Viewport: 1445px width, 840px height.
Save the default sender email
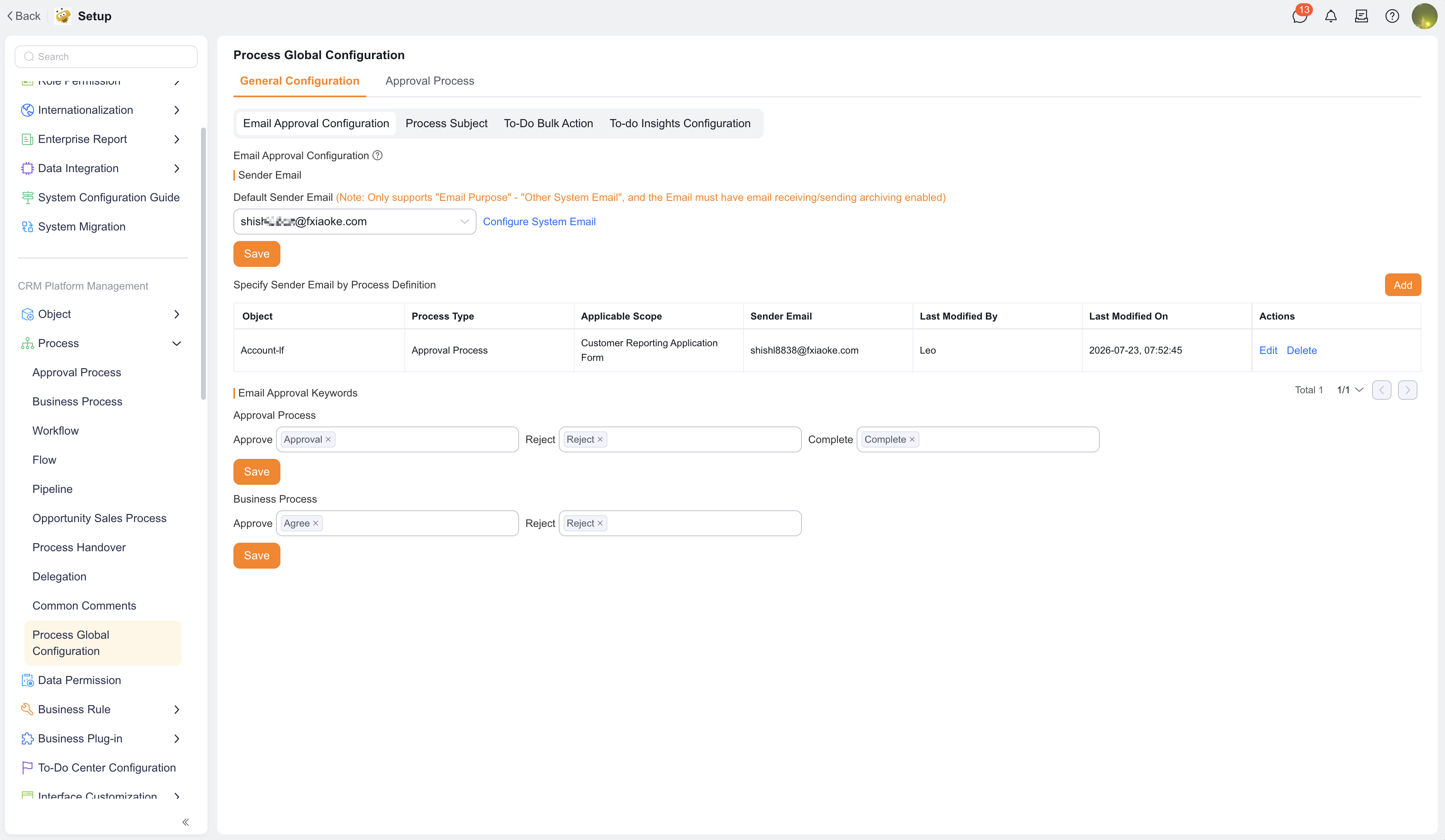257,254
